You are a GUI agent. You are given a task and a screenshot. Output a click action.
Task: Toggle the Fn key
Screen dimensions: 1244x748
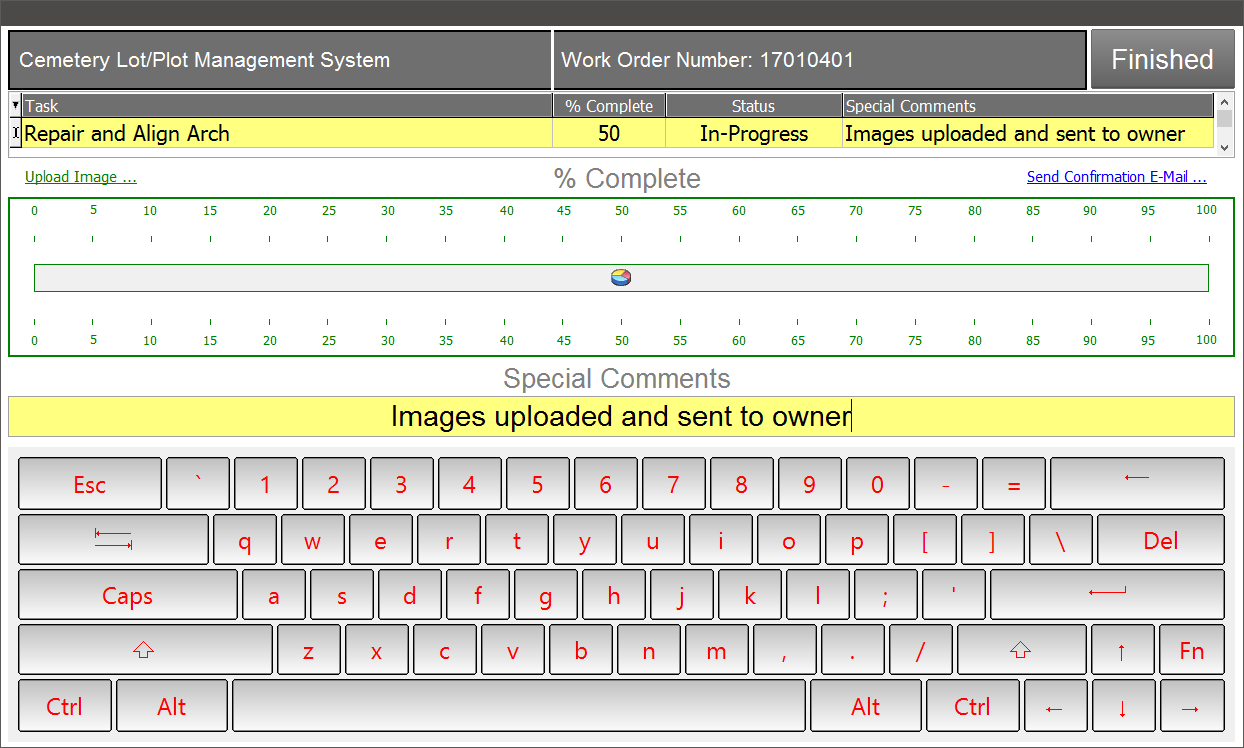[1191, 651]
